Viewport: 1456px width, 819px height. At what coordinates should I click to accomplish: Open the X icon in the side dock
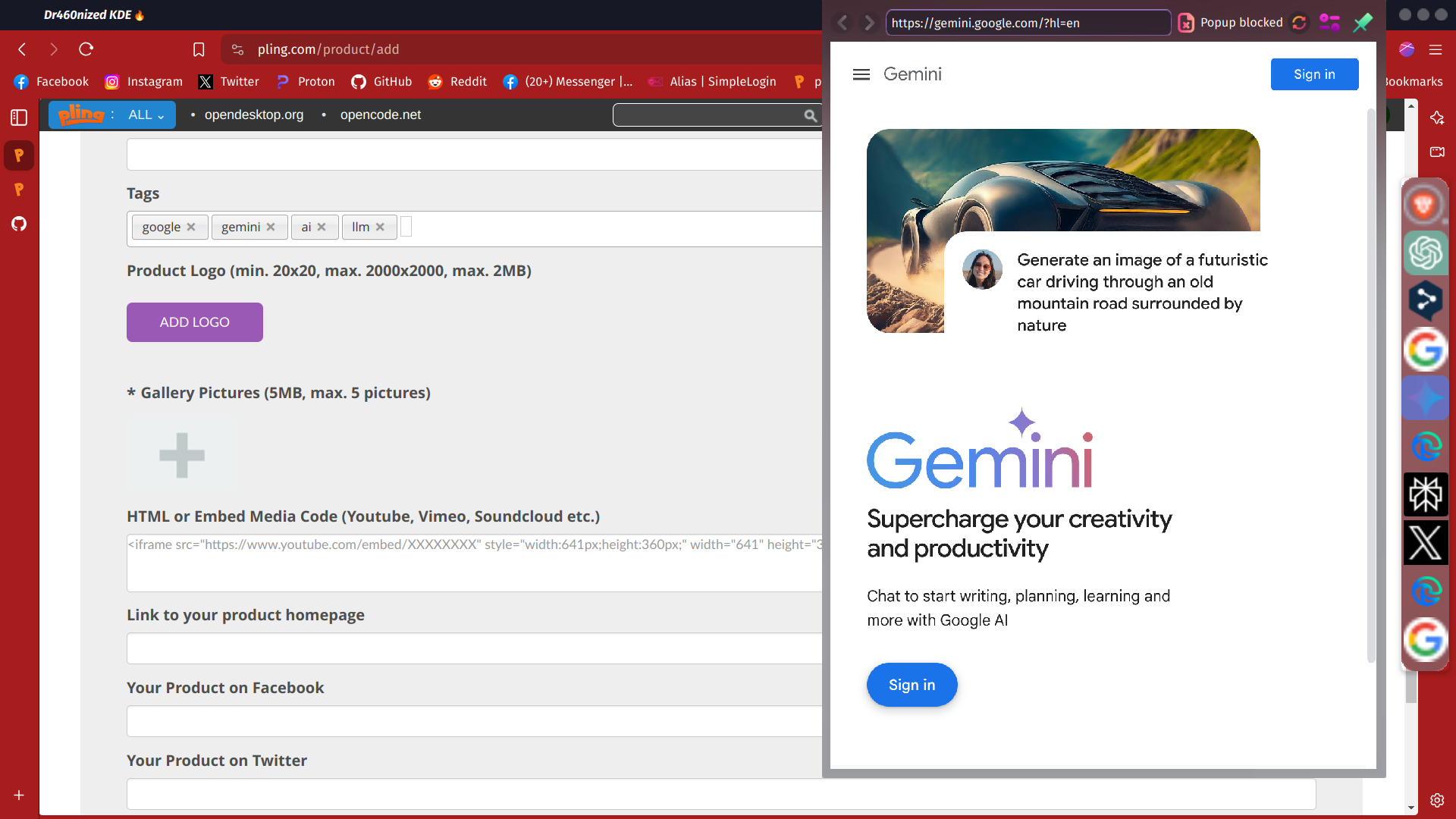(1425, 543)
